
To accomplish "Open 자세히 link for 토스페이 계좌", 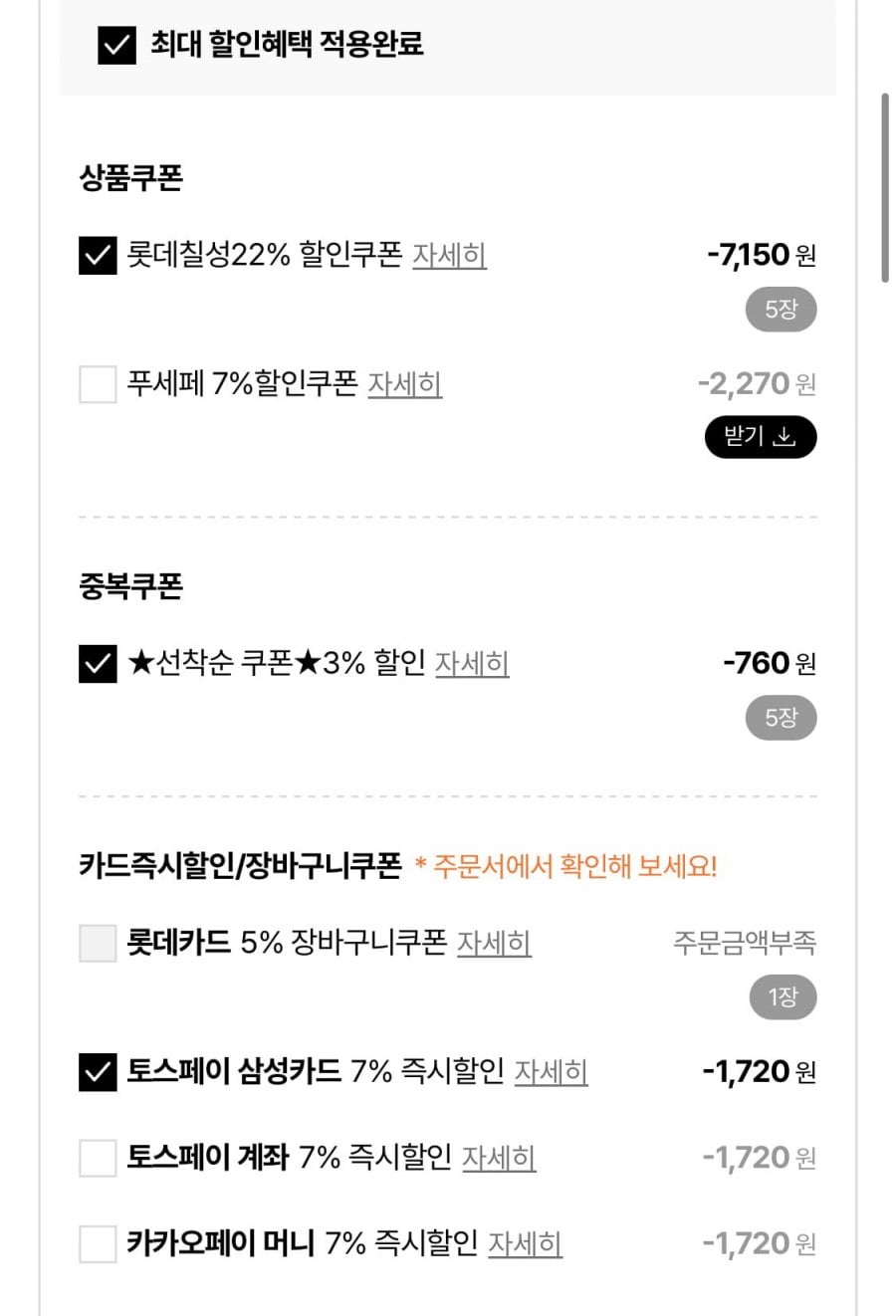I will [499, 1158].
